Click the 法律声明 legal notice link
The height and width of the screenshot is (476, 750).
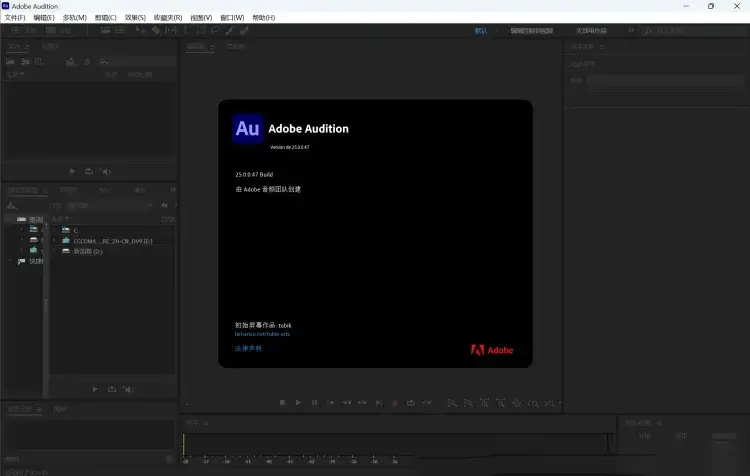click(x=248, y=348)
